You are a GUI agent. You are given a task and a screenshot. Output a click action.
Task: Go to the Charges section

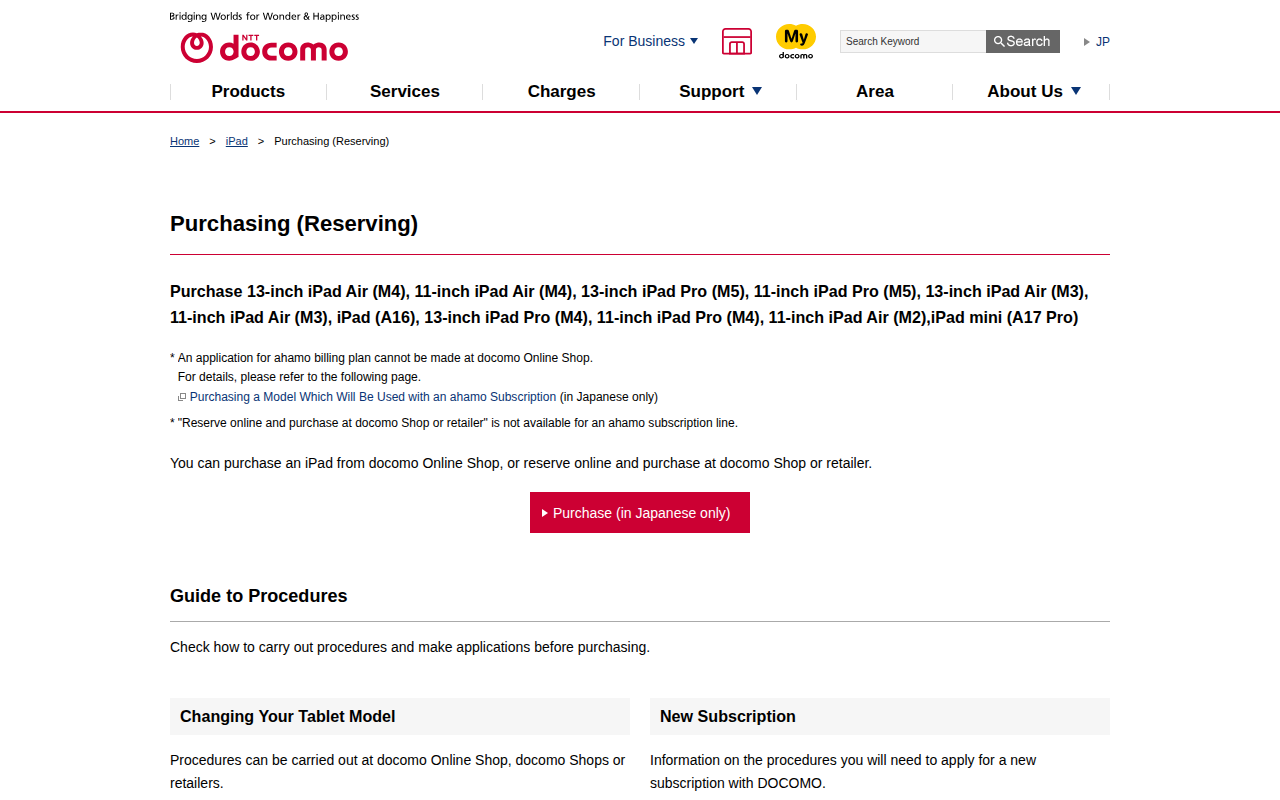[x=561, y=91]
